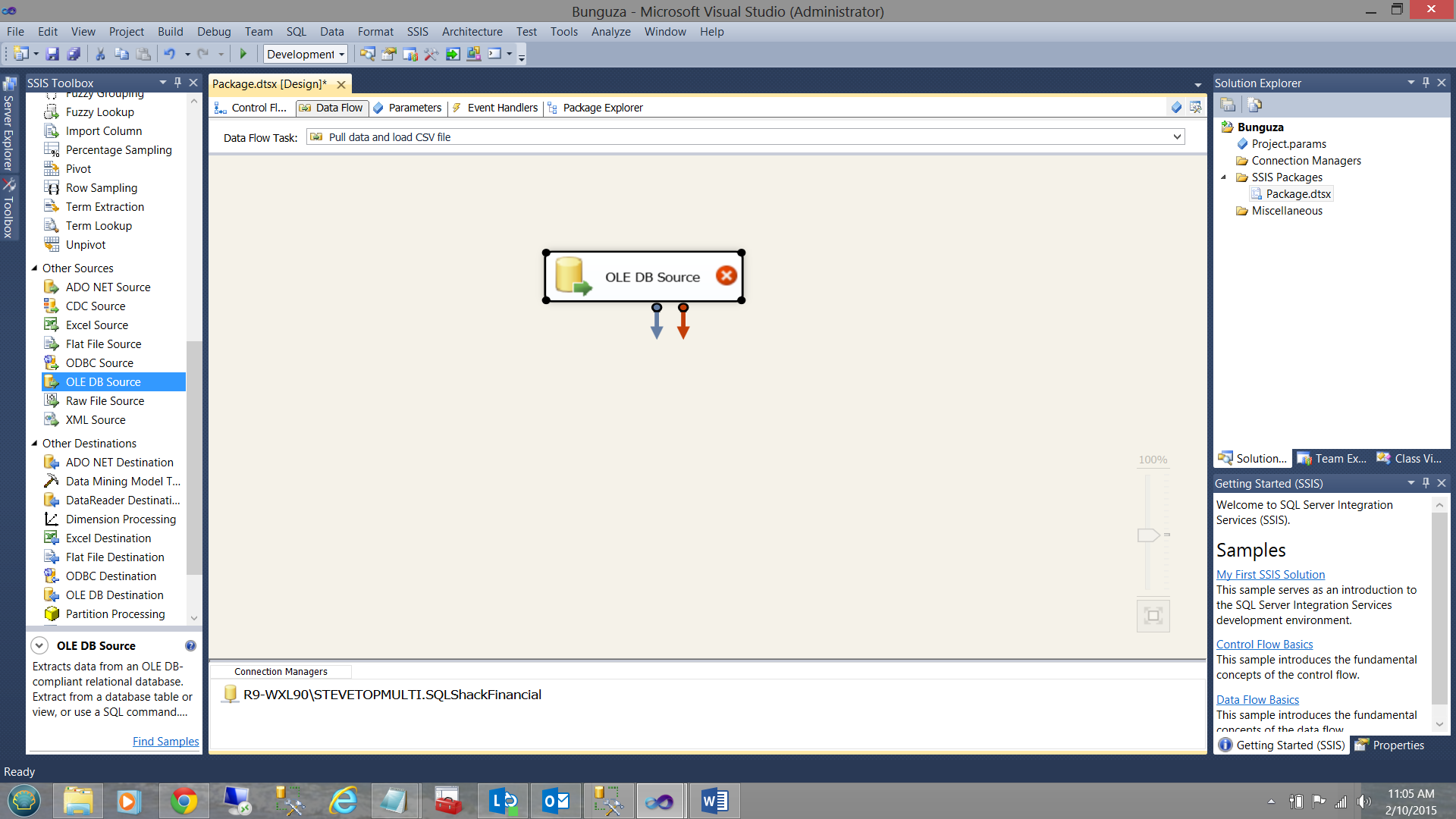Click the zoom-to-fit icon on the design canvas
Image resolution: width=1456 pixels, height=819 pixels.
pyautogui.click(x=1153, y=616)
